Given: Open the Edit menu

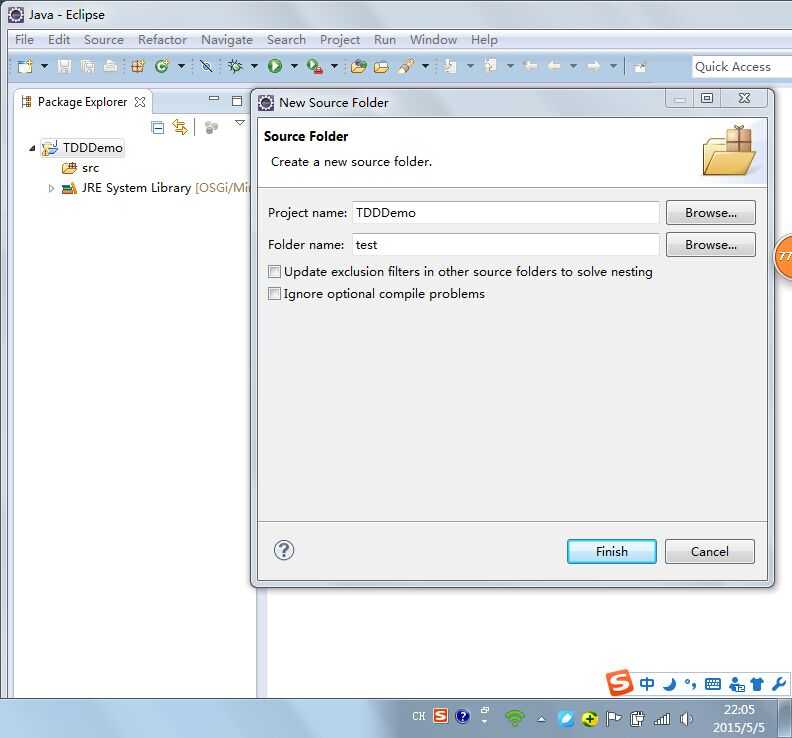Looking at the screenshot, I should click(x=59, y=39).
